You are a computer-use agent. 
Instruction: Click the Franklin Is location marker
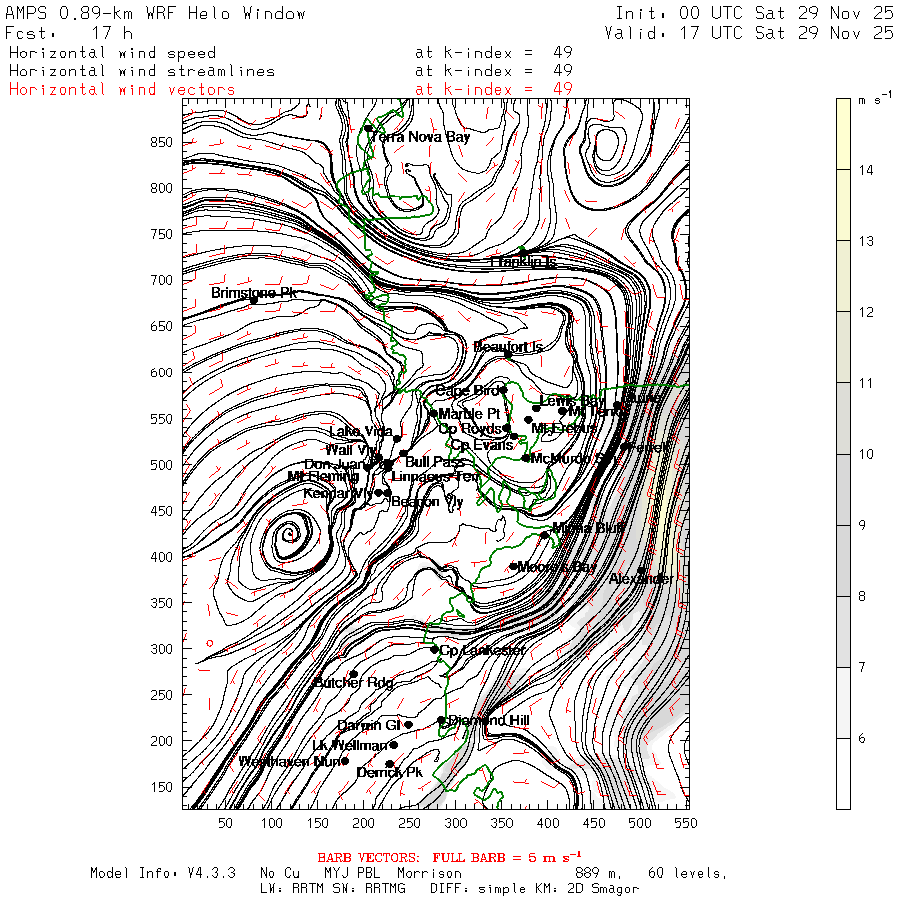[522, 251]
